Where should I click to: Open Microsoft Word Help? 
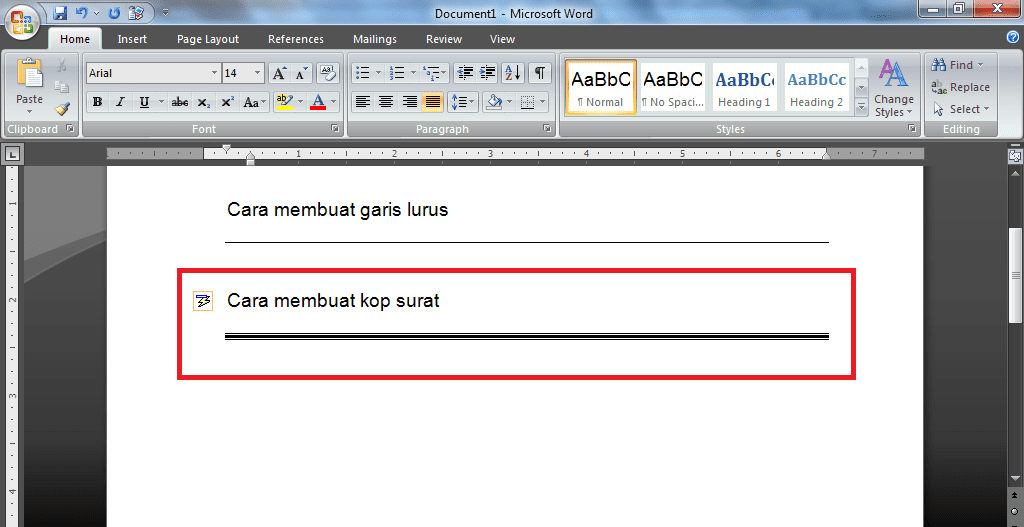[x=1013, y=37]
